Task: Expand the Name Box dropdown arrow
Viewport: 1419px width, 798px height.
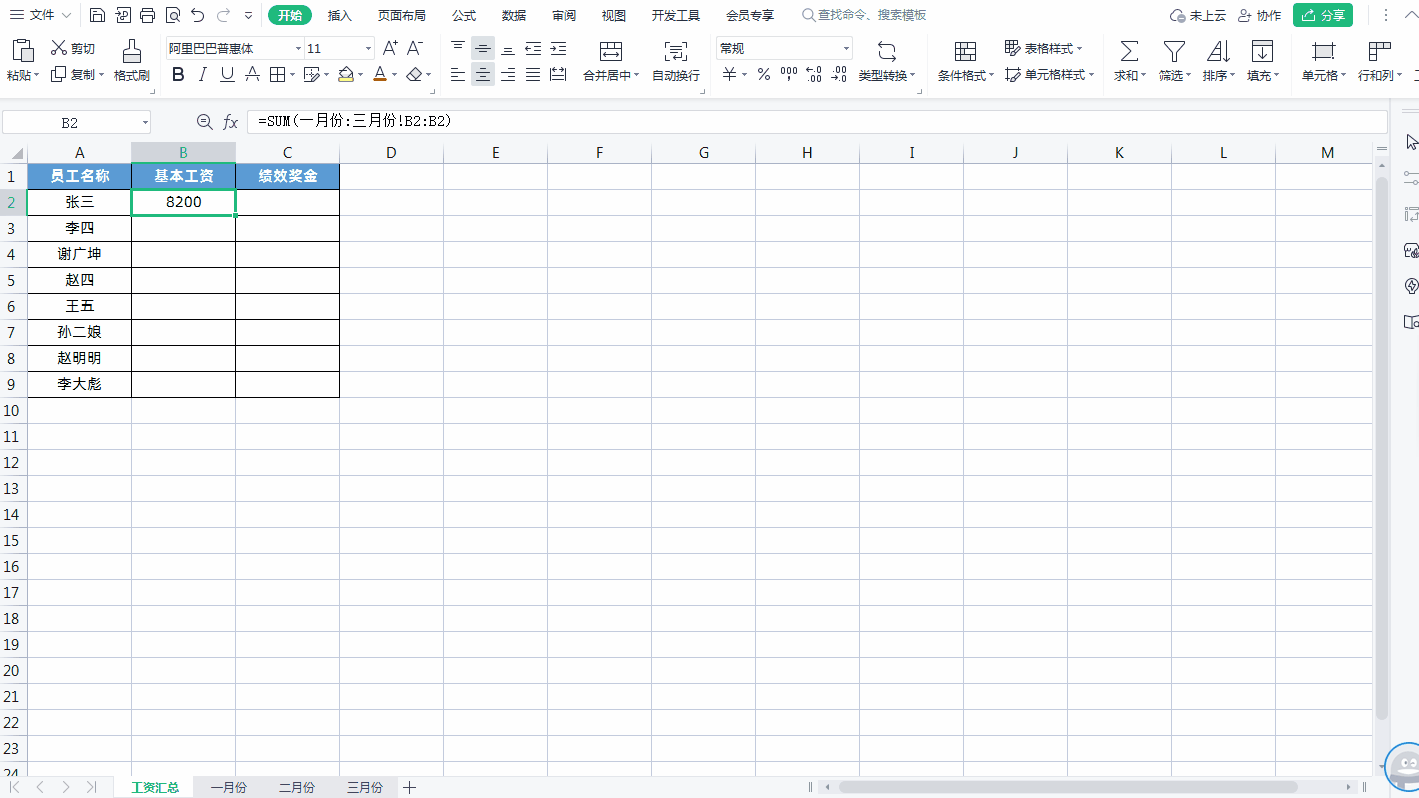Action: [145, 123]
